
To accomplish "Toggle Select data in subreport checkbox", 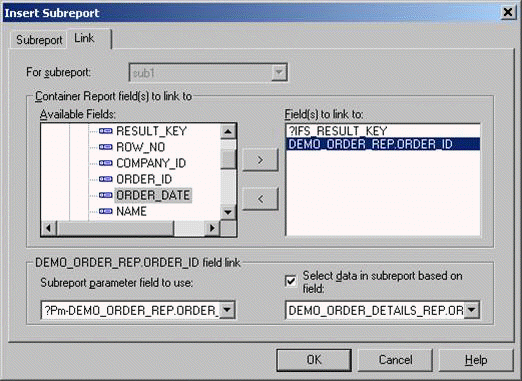I will click(x=291, y=281).
